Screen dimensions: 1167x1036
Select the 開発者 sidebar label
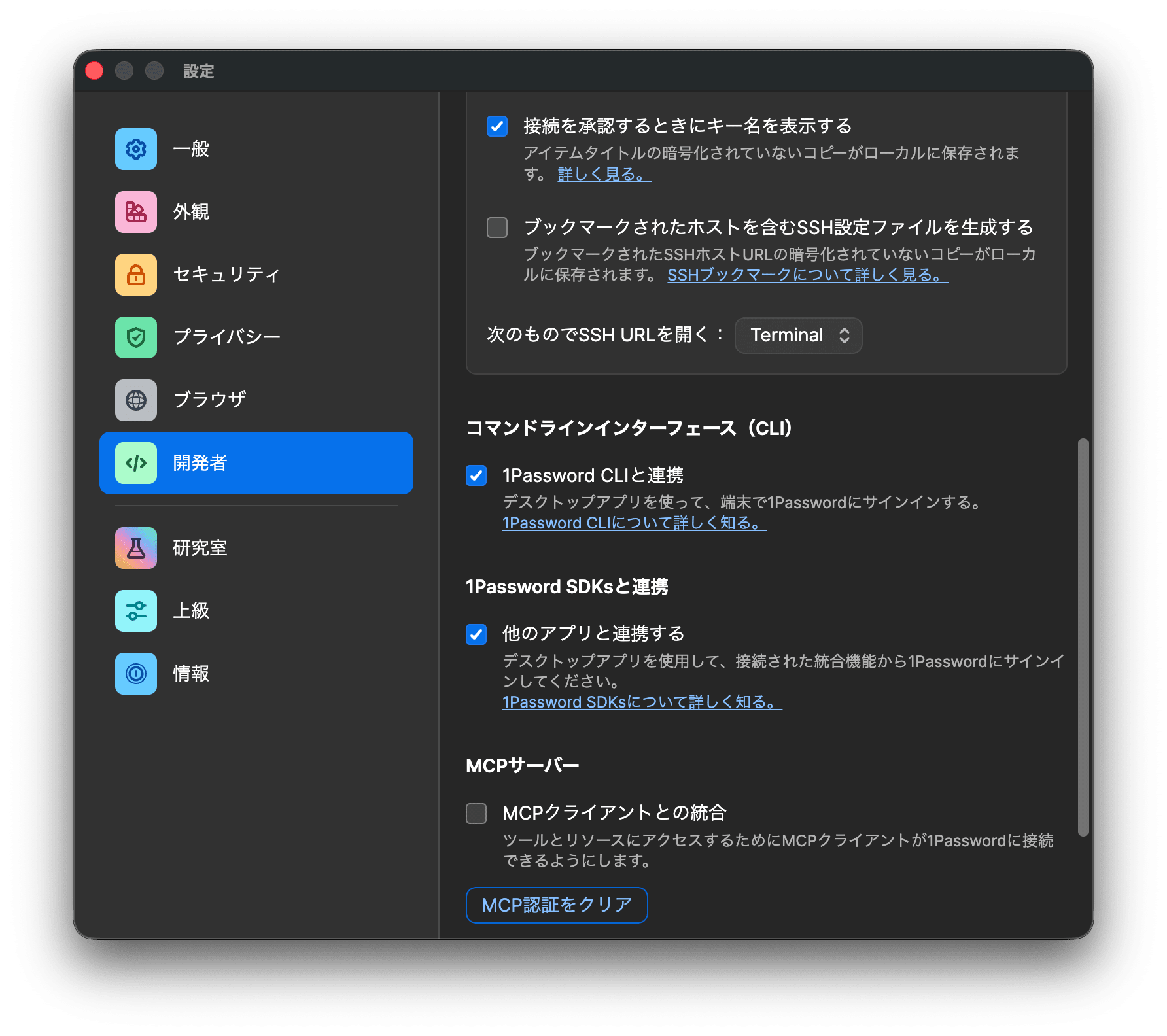tap(200, 463)
